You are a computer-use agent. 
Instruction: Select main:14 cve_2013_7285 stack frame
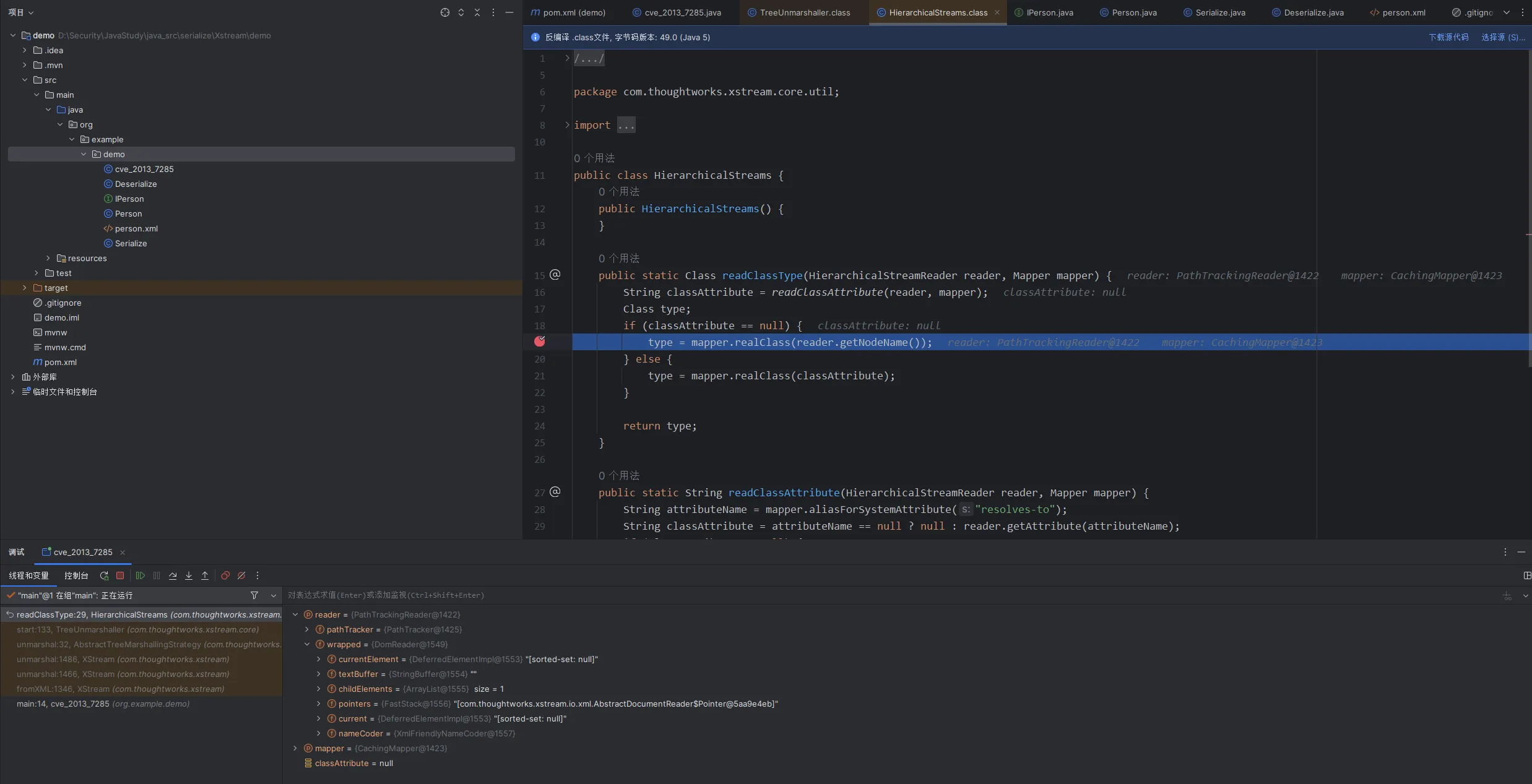[x=103, y=704]
